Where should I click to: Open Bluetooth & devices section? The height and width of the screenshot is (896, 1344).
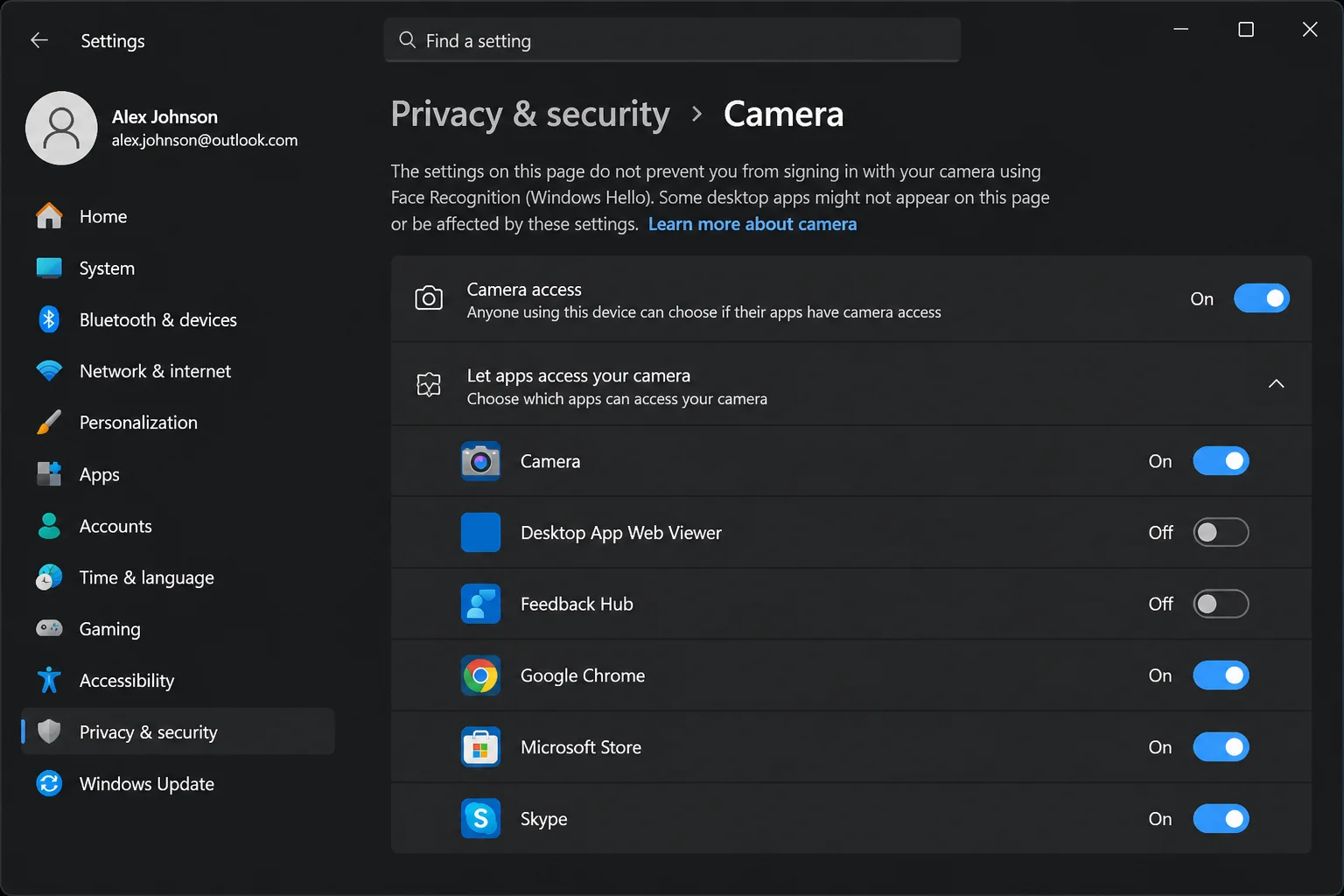(x=178, y=319)
